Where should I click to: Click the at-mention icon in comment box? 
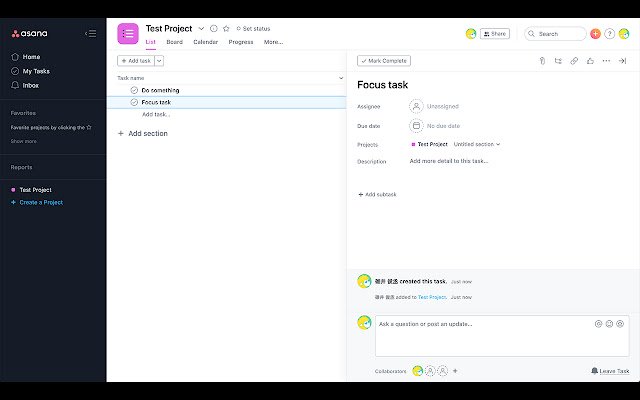click(x=598, y=324)
